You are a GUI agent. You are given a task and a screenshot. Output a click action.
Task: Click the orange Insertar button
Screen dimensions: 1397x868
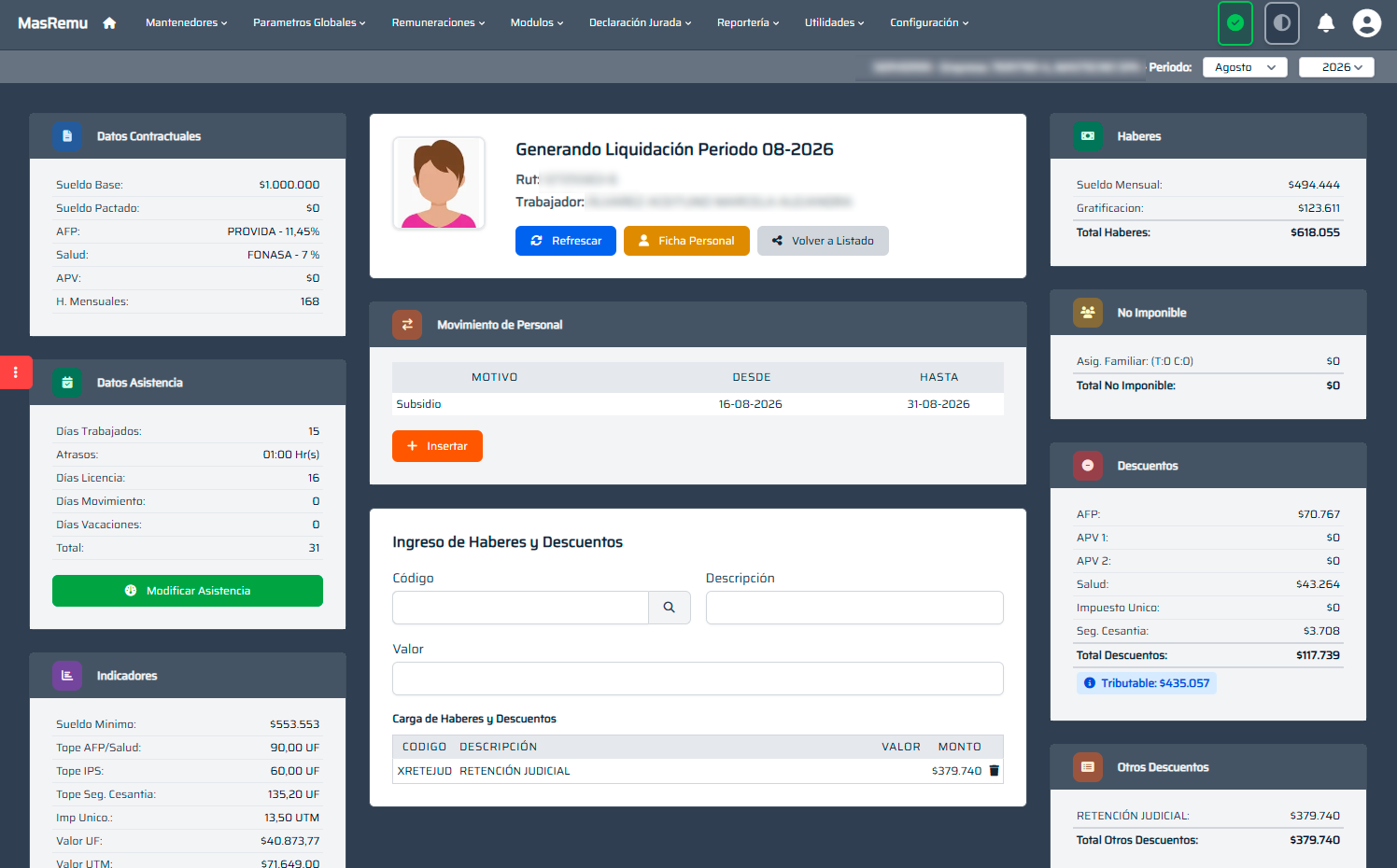(x=437, y=446)
